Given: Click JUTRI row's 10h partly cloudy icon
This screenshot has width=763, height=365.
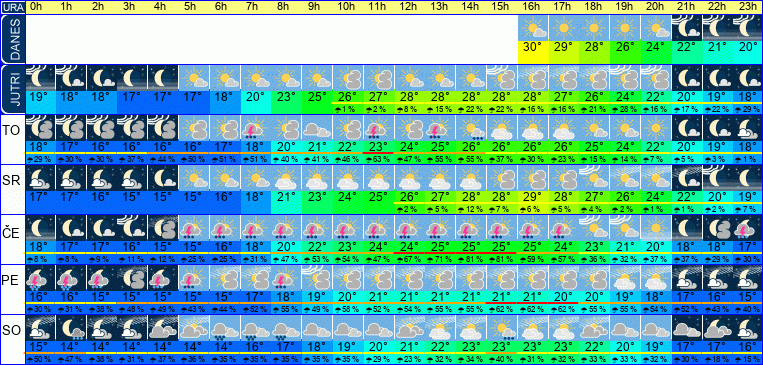Looking at the screenshot, I should coord(348,78).
